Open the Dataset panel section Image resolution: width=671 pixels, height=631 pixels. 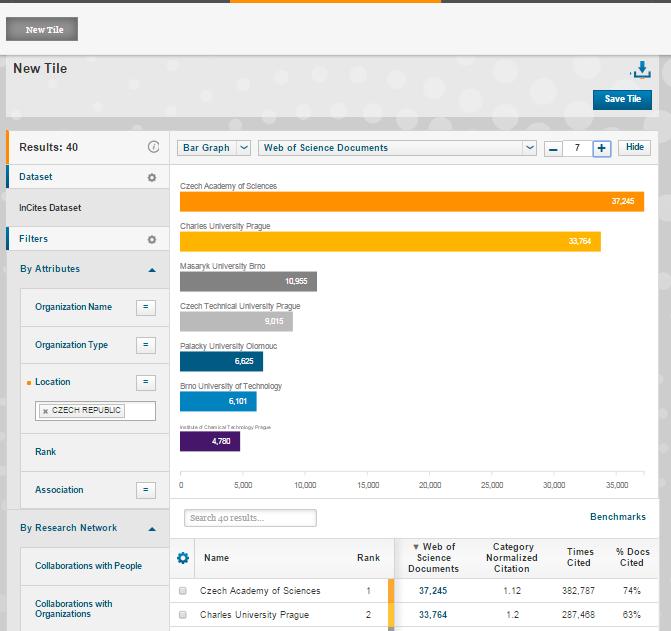36,177
